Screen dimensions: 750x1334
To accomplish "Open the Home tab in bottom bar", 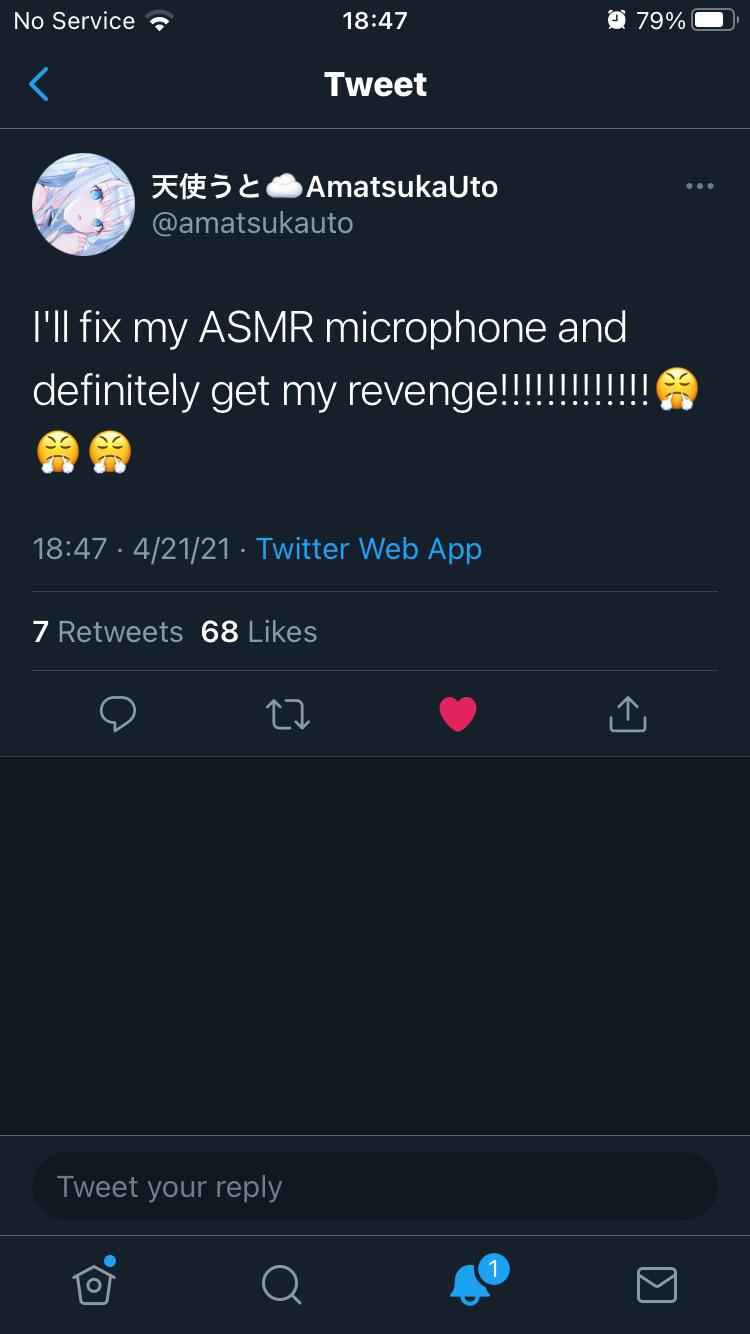I will [94, 1283].
